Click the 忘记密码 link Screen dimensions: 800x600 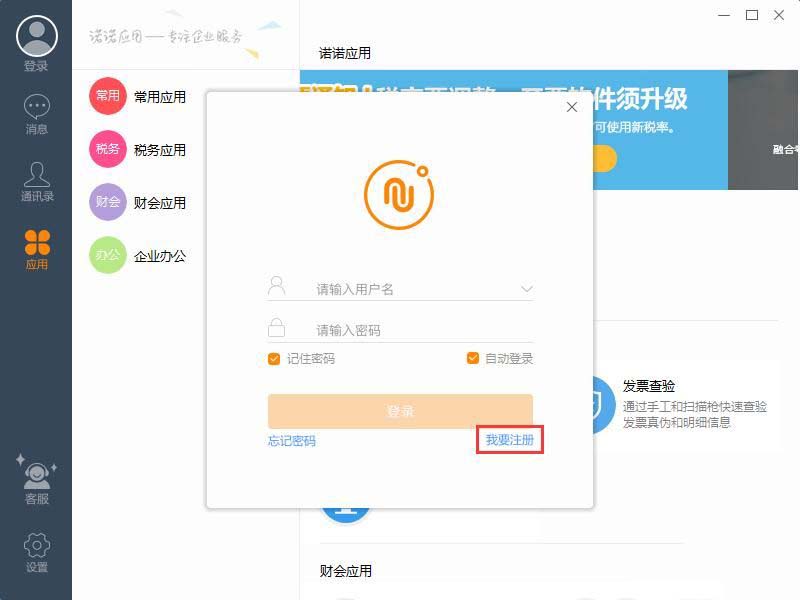click(292, 441)
